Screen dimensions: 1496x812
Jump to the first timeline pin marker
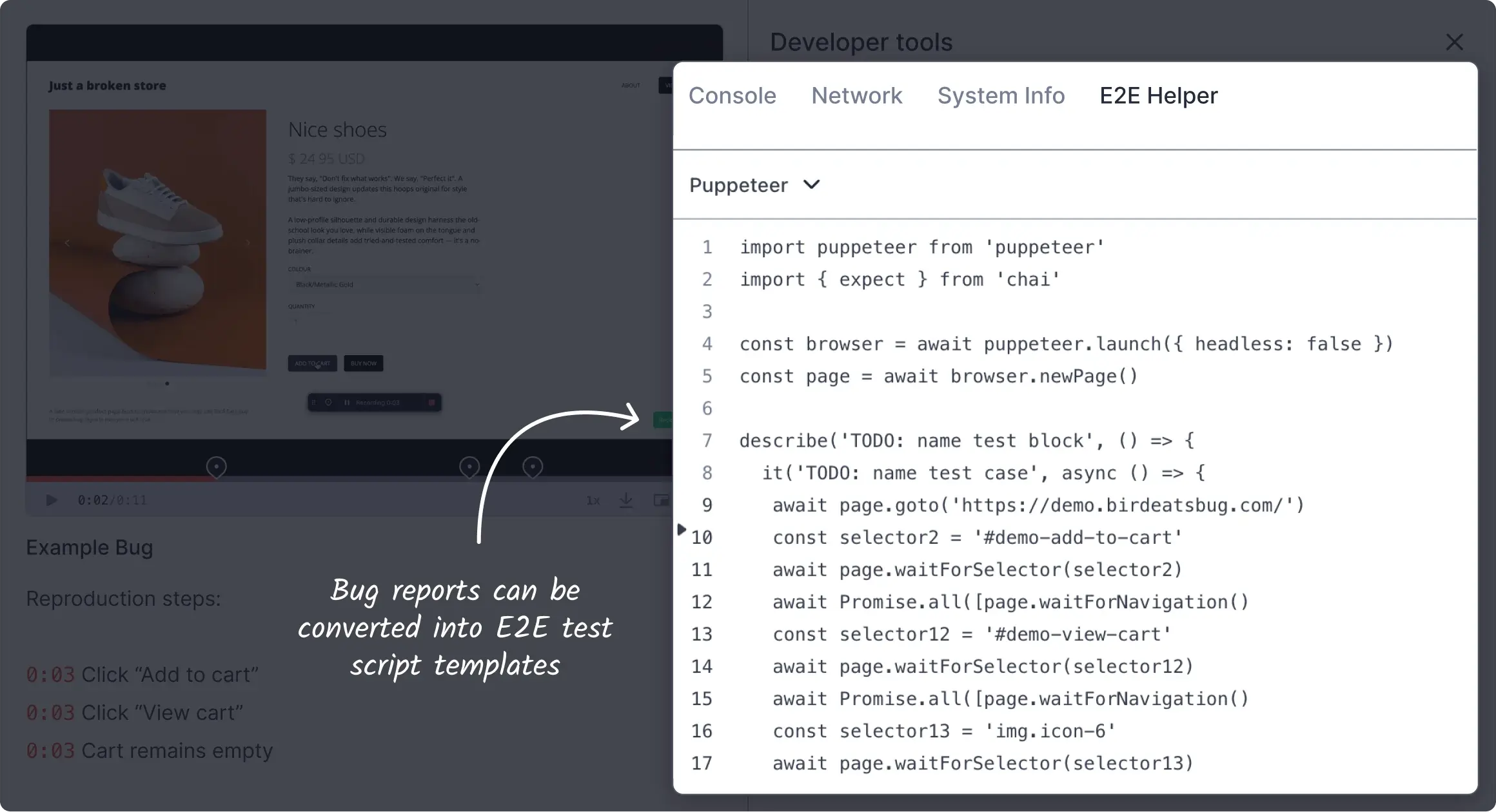tap(216, 467)
